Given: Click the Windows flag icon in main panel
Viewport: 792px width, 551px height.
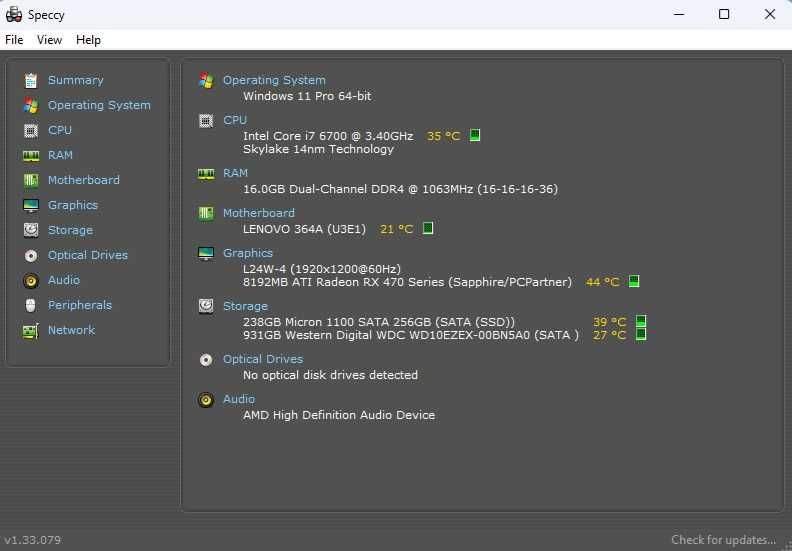Looking at the screenshot, I should coord(206,80).
